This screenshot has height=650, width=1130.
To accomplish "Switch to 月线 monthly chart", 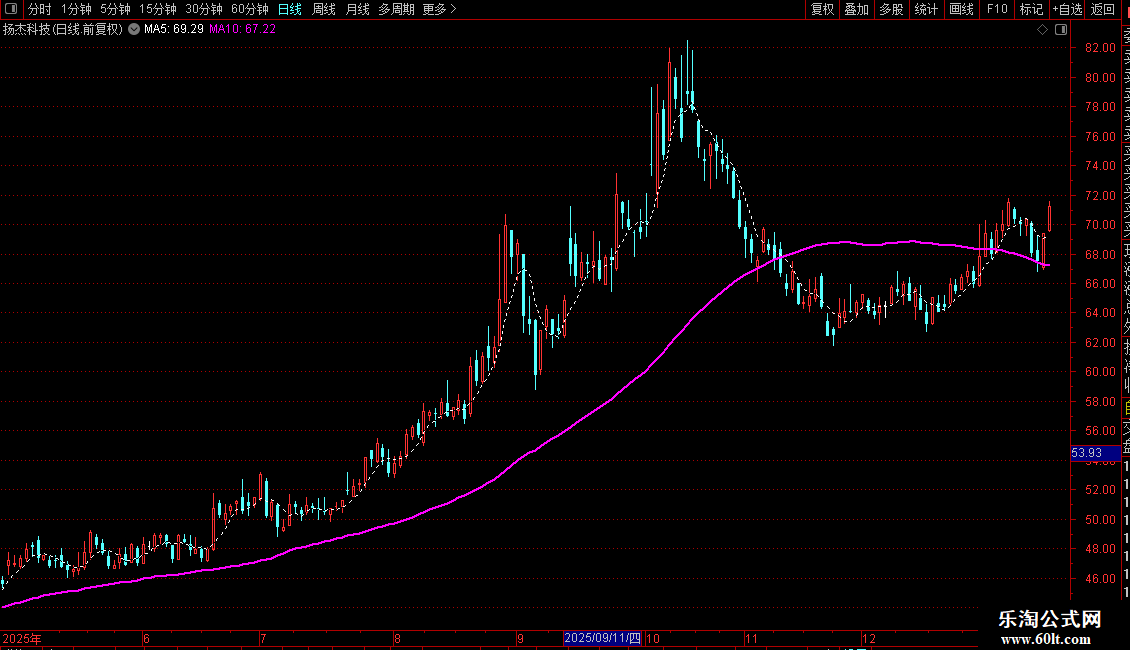I will pos(357,9).
